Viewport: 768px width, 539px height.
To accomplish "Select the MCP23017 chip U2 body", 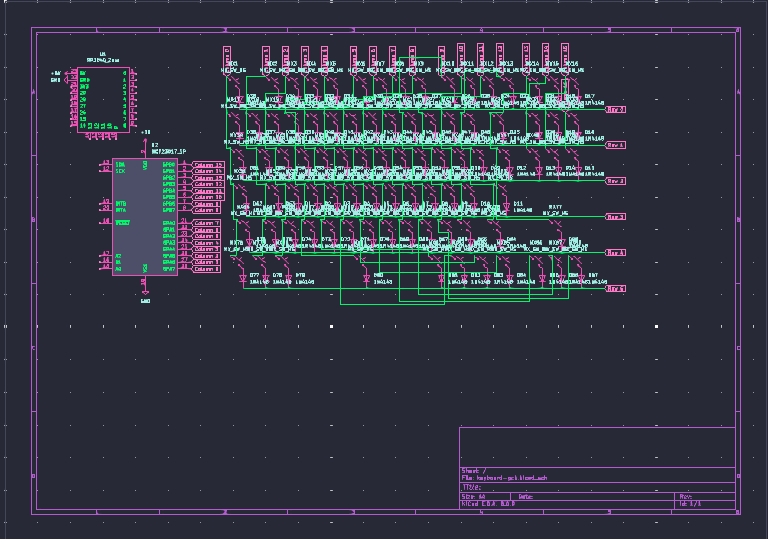I will [x=145, y=217].
